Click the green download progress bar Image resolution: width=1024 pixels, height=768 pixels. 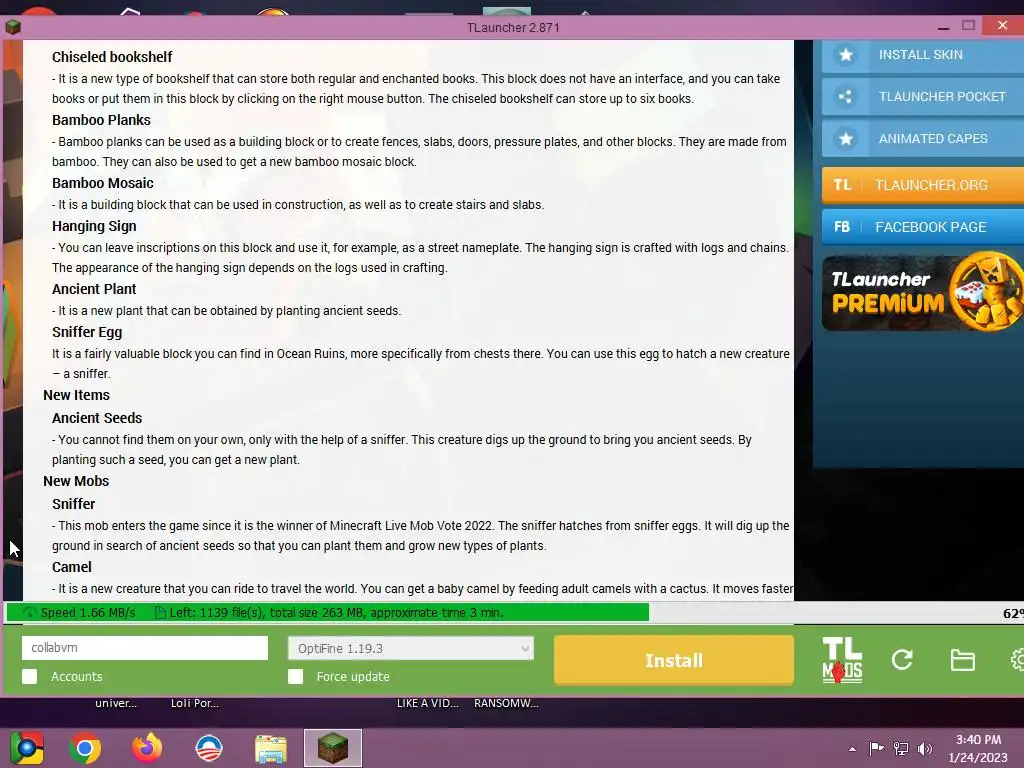(327, 613)
